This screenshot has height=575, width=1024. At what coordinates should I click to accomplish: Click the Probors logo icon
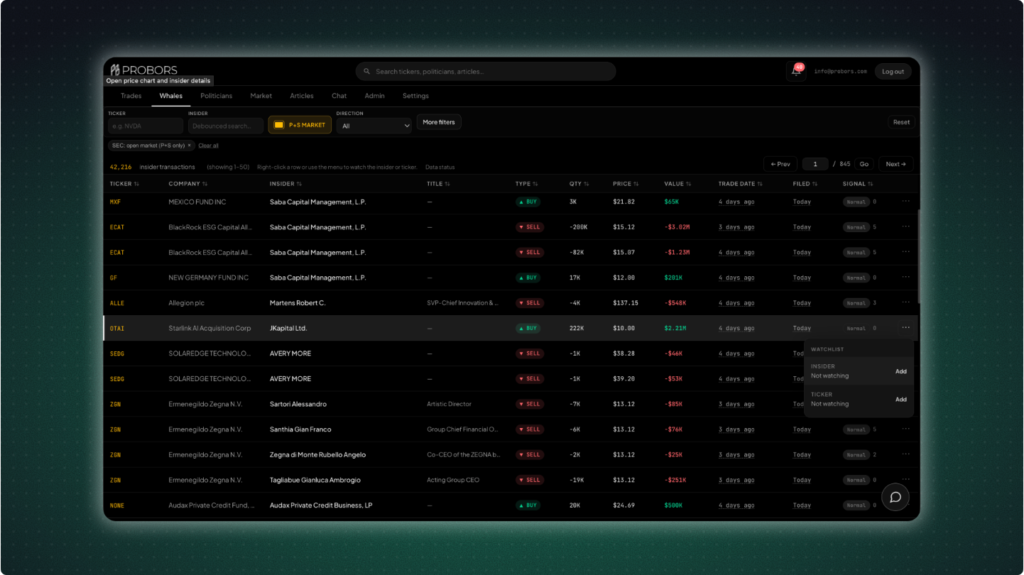coord(115,70)
